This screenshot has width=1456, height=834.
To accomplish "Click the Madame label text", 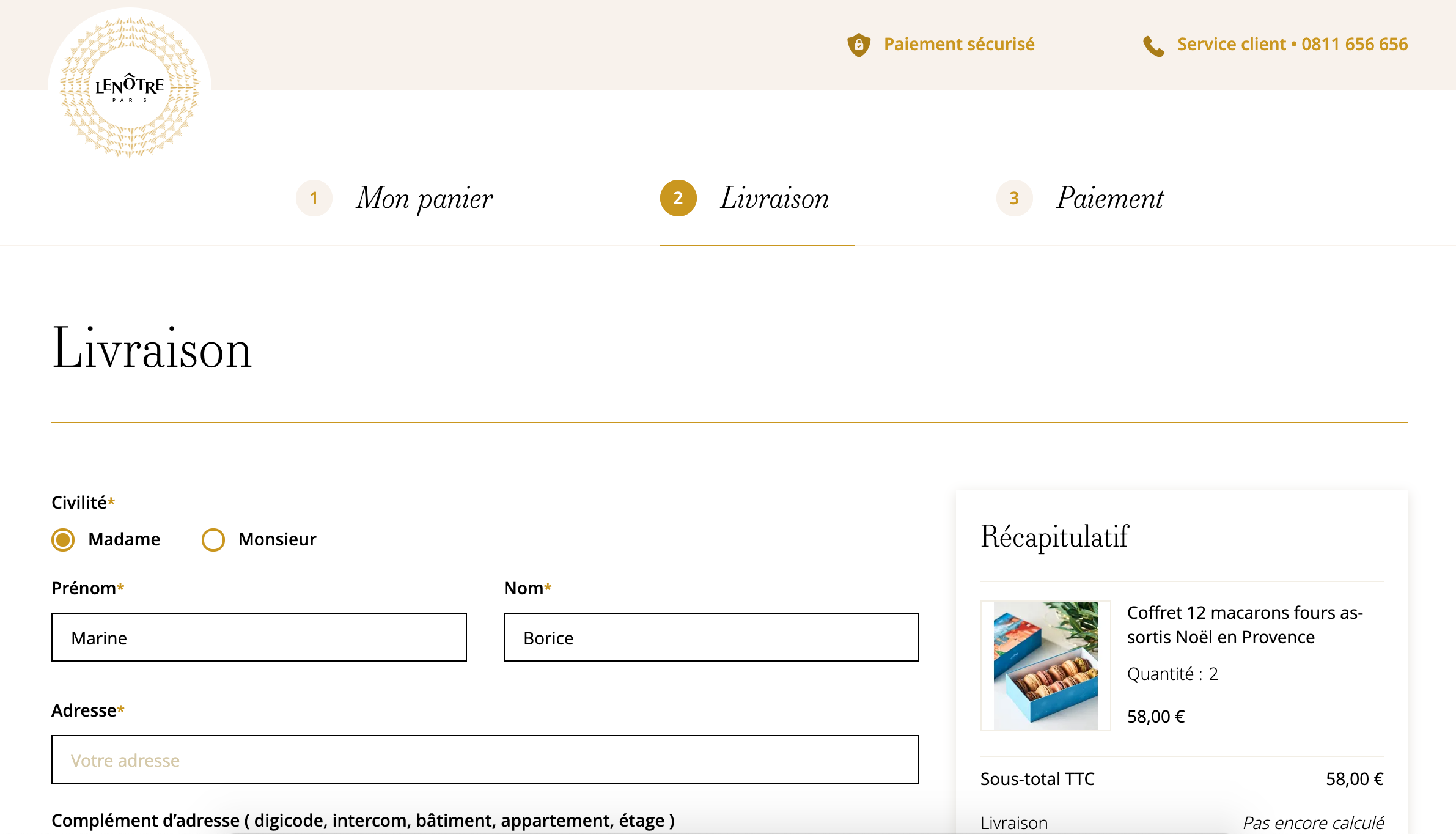I will click(x=124, y=539).
